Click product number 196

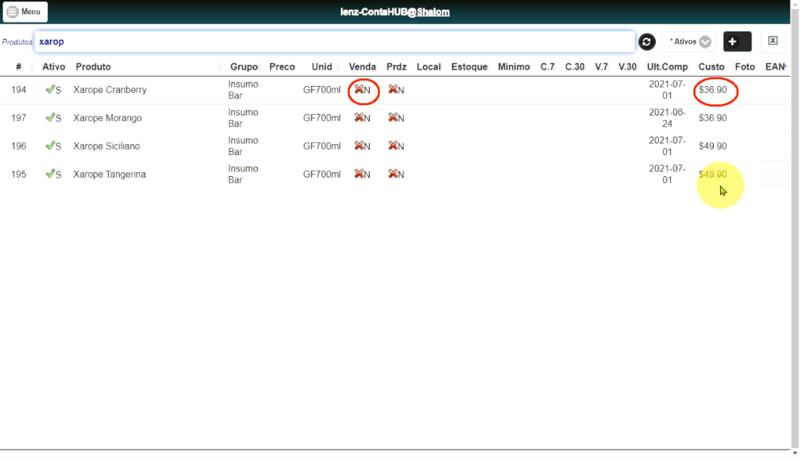coord(18,146)
